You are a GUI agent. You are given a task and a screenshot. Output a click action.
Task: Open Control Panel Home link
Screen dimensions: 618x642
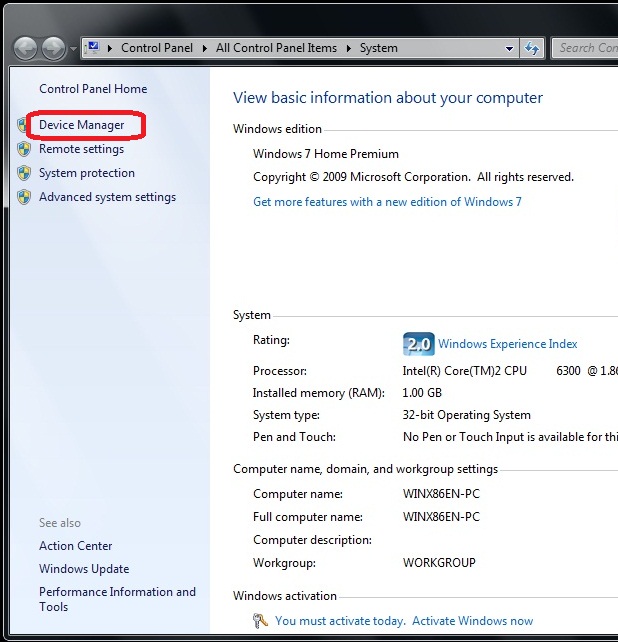pos(93,89)
